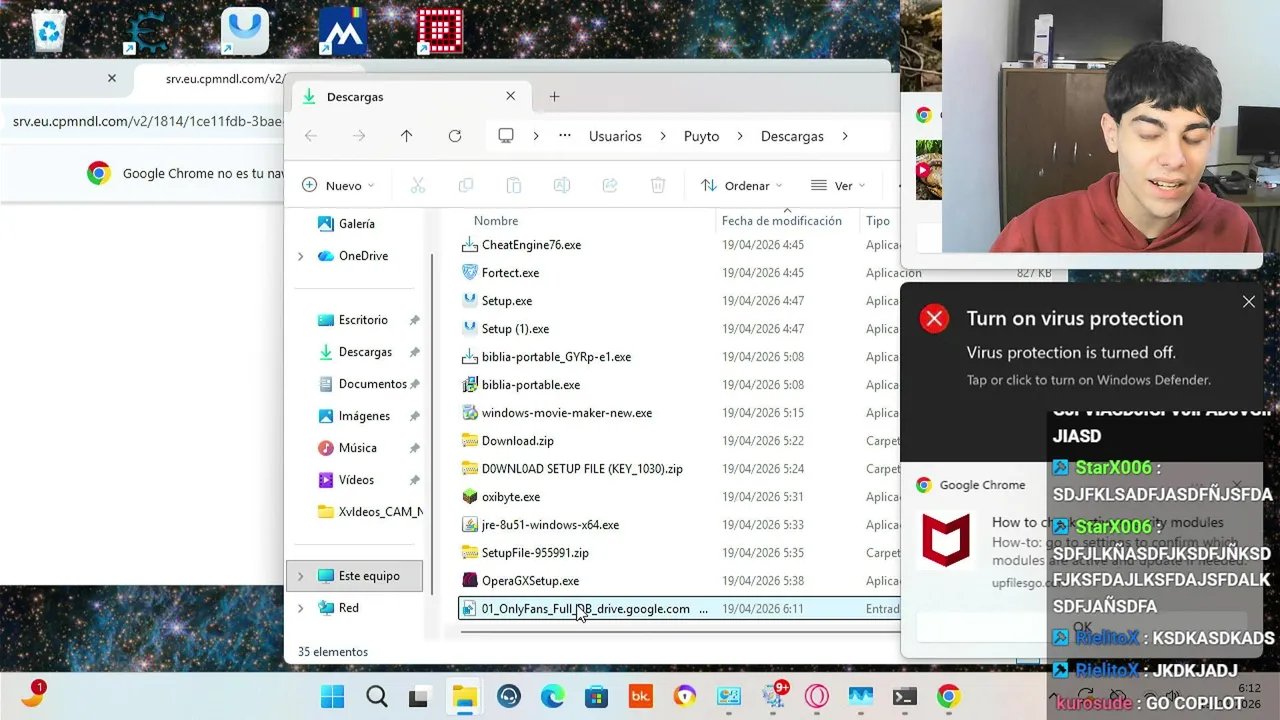Launch Microsoft Edge from the taskbar
This screenshot has width=1280, height=720.
pyautogui.click(x=552, y=696)
